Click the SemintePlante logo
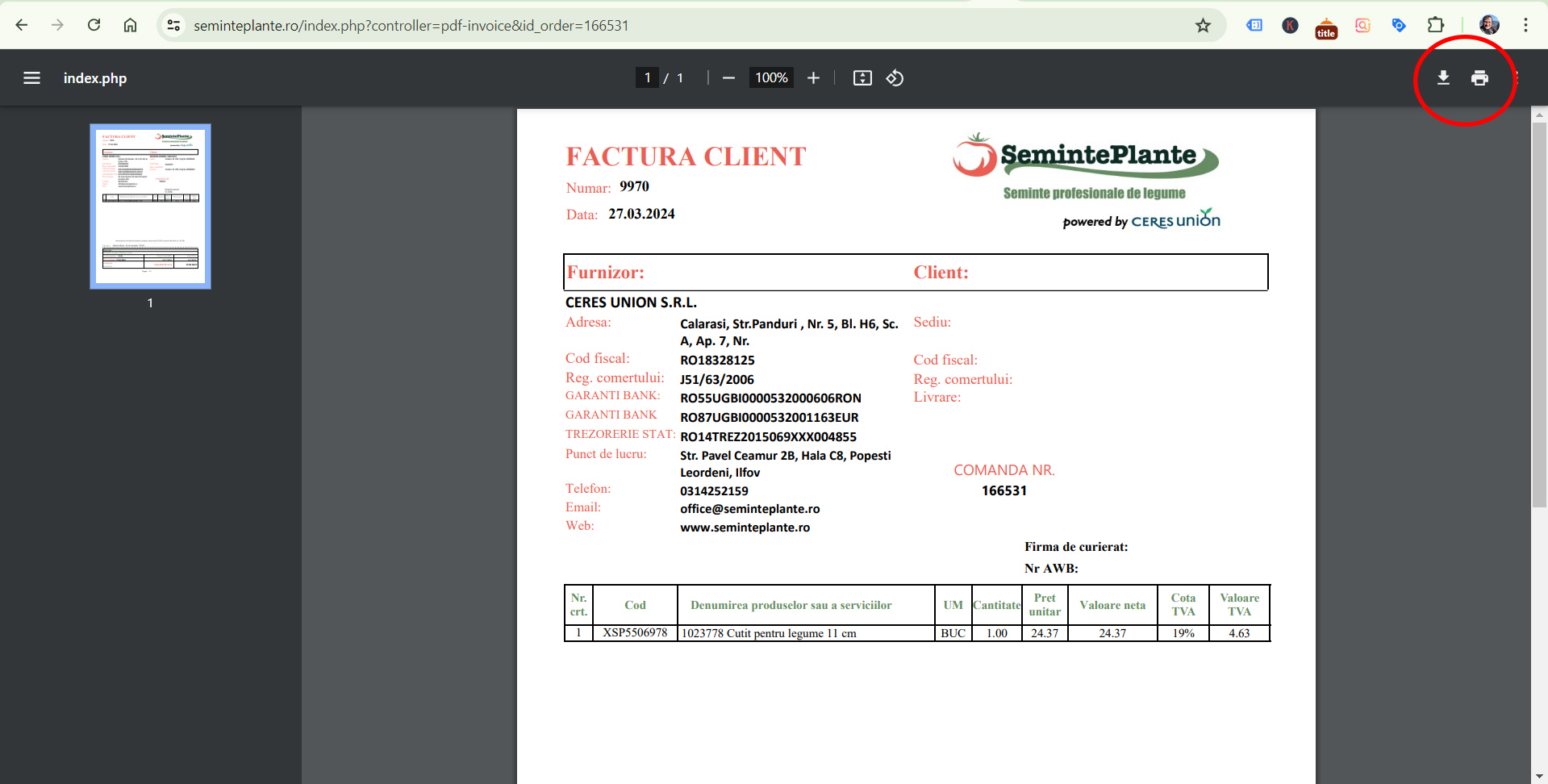 click(x=1086, y=167)
